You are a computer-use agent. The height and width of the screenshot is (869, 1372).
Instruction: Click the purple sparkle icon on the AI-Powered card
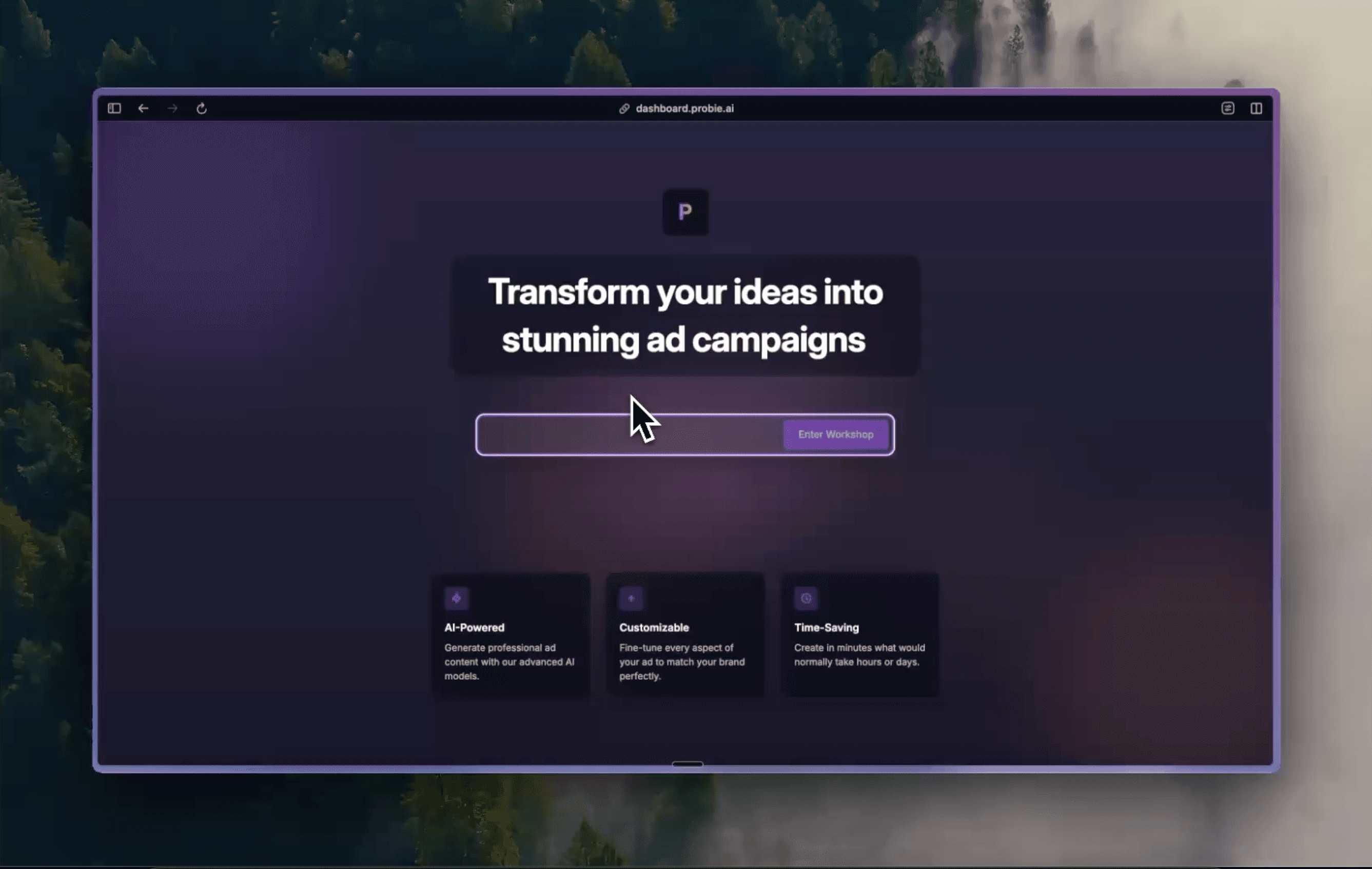coord(457,598)
